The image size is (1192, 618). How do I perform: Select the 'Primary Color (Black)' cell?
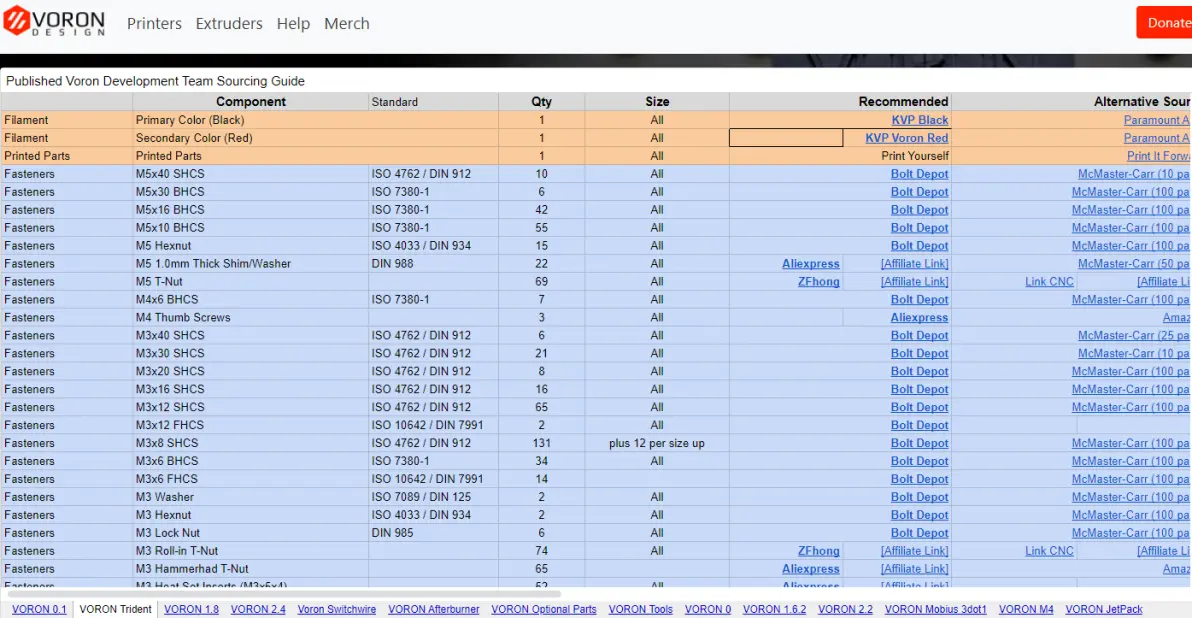click(x=251, y=120)
